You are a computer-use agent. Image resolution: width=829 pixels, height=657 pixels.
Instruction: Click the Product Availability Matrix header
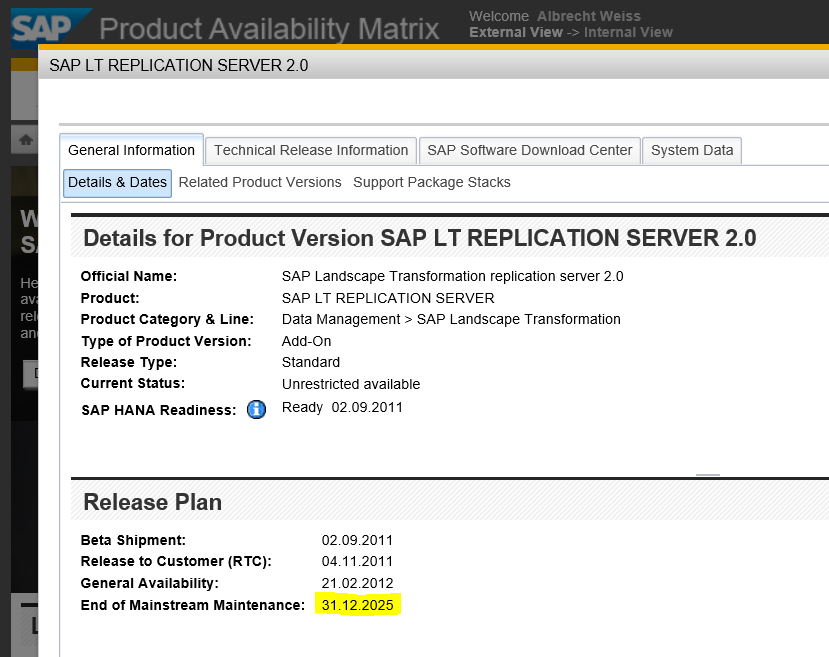(270, 30)
